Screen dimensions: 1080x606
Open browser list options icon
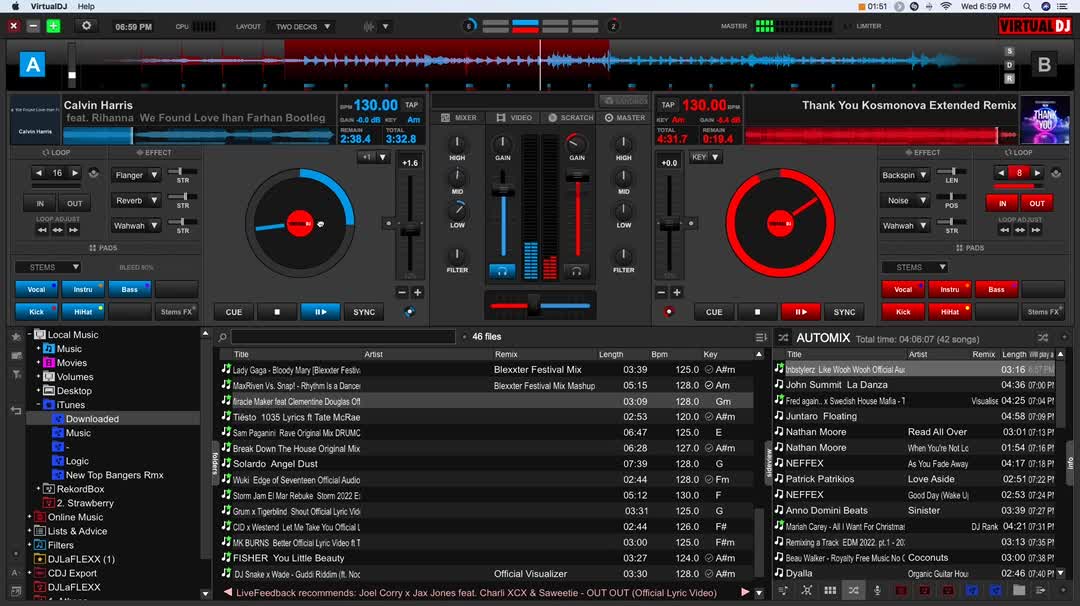tap(760, 337)
